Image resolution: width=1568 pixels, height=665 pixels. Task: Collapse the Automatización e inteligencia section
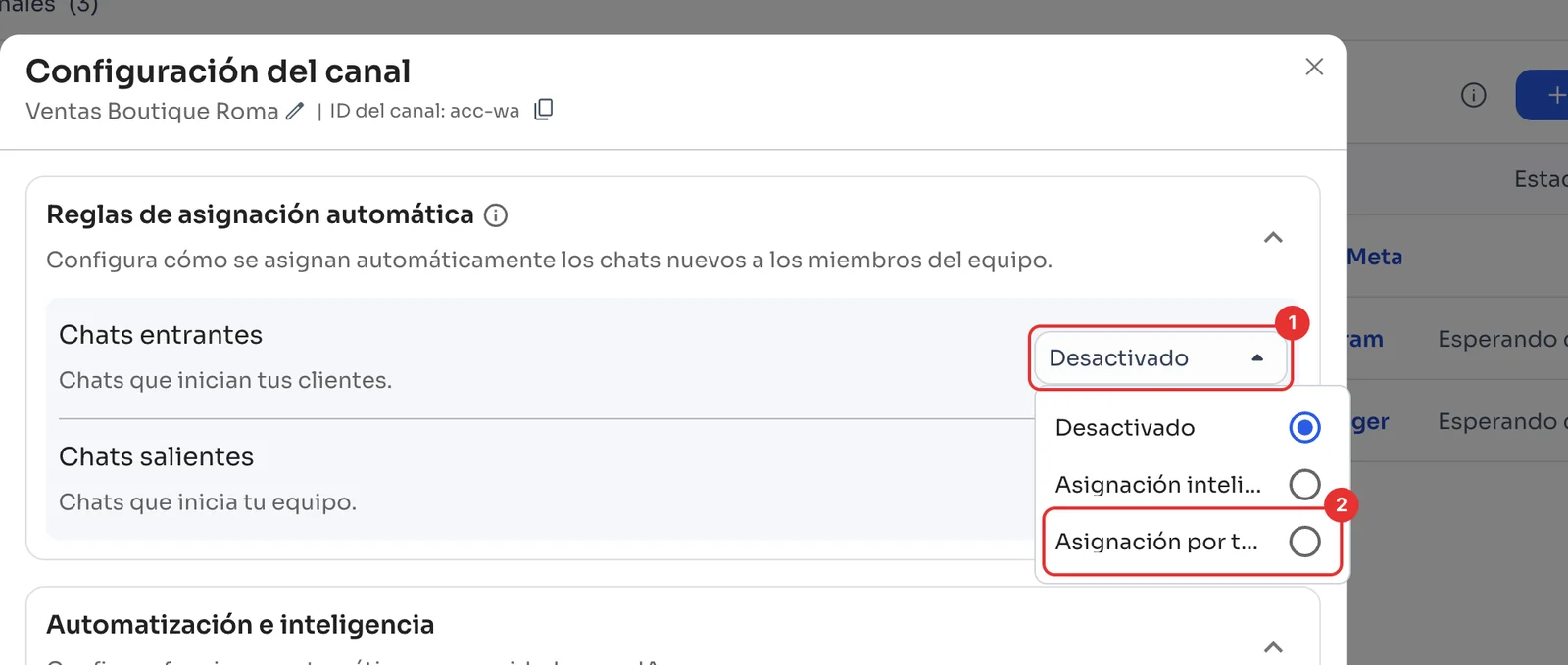1273,646
